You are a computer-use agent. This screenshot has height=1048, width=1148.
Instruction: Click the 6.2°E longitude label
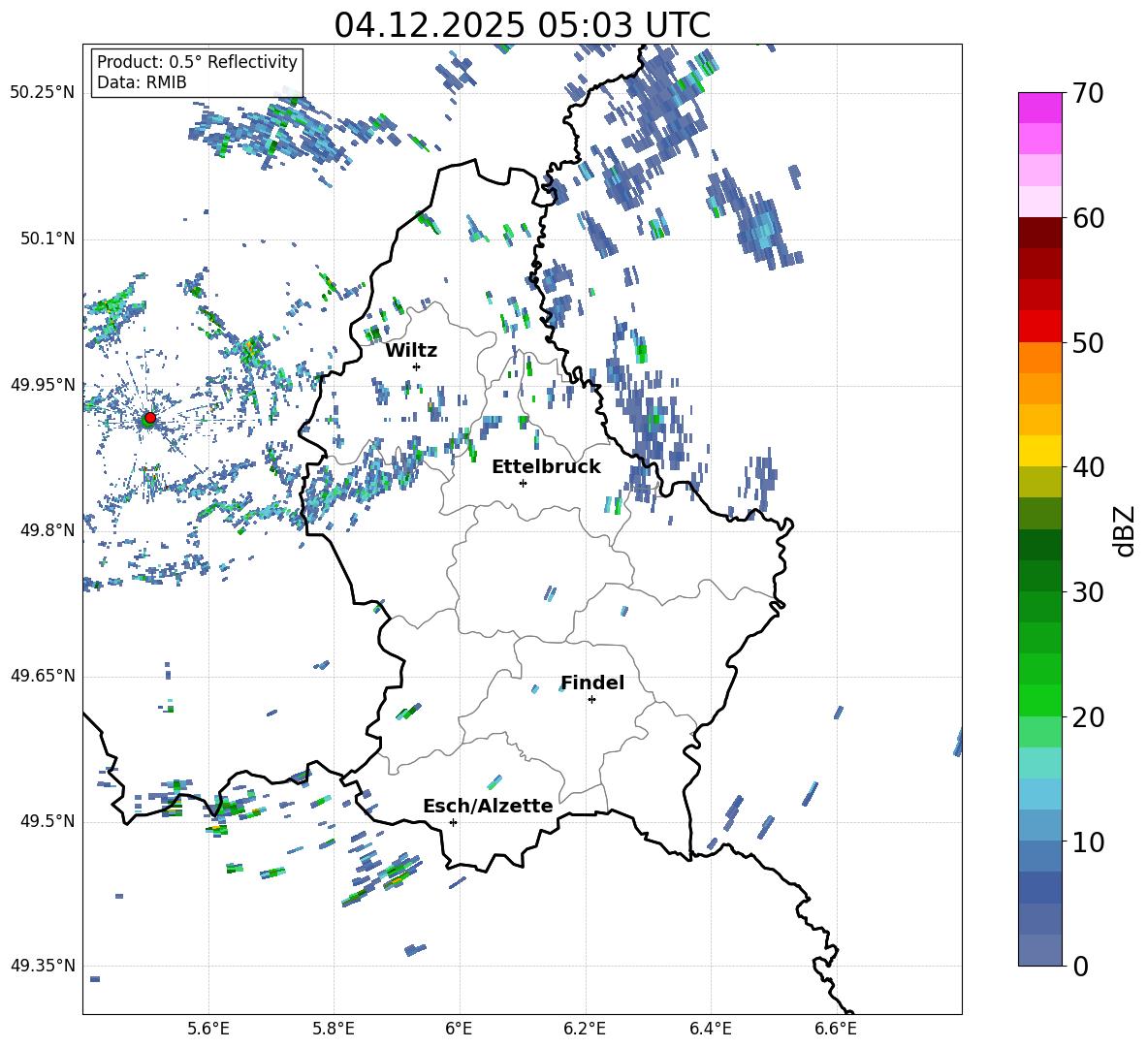pyautogui.click(x=585, y=1029)
